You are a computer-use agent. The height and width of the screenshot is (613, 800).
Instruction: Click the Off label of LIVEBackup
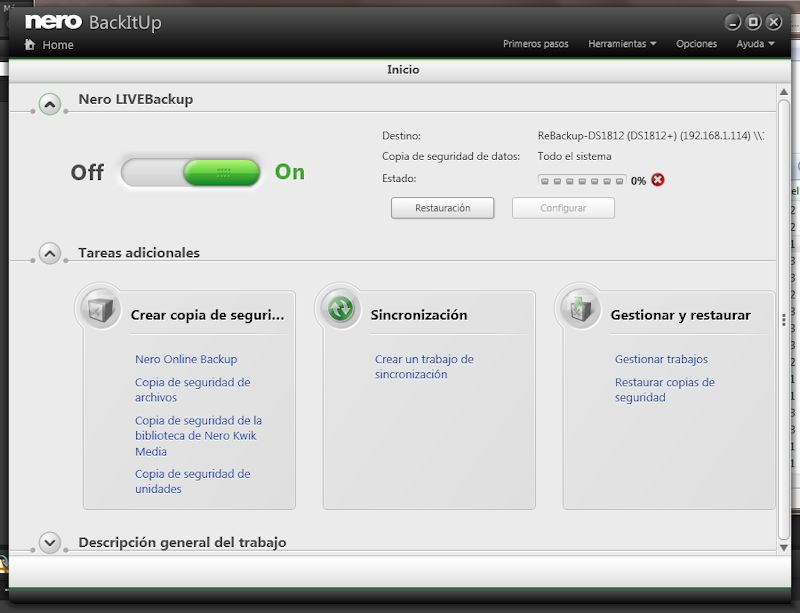tap(87, 173)
